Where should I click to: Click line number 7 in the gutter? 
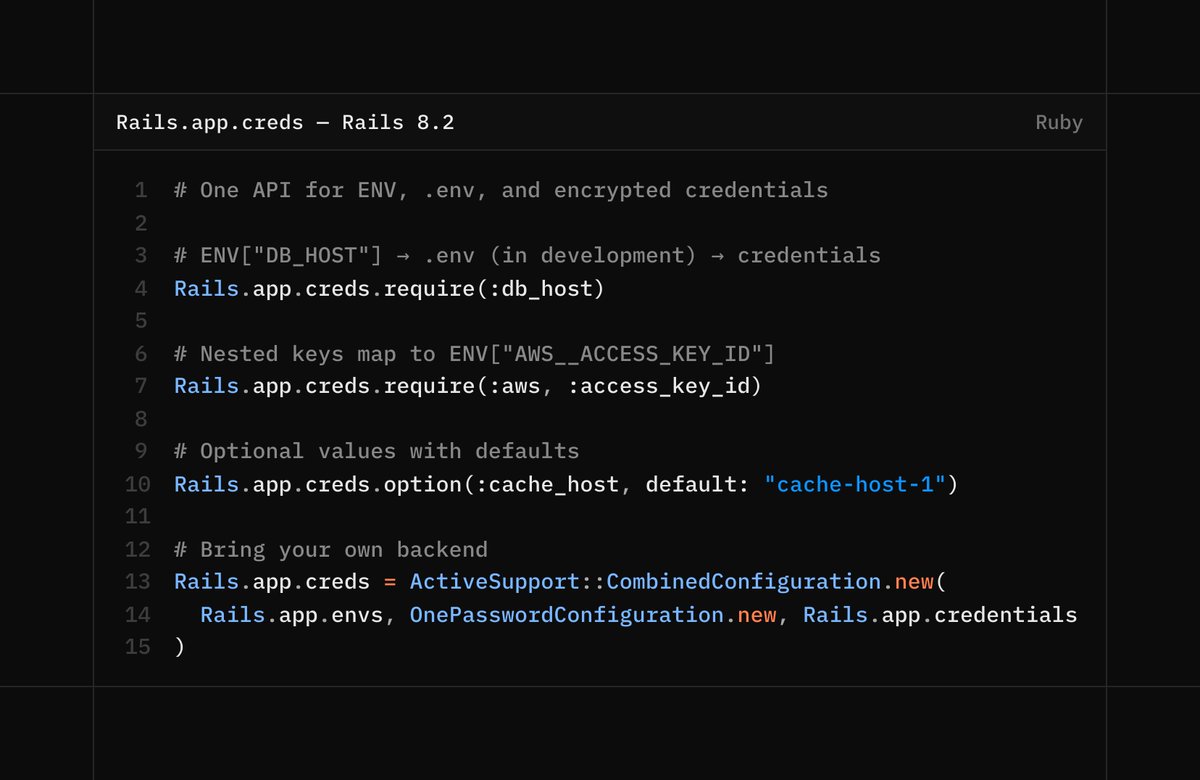pyautogui.click(x=141, y=386)
